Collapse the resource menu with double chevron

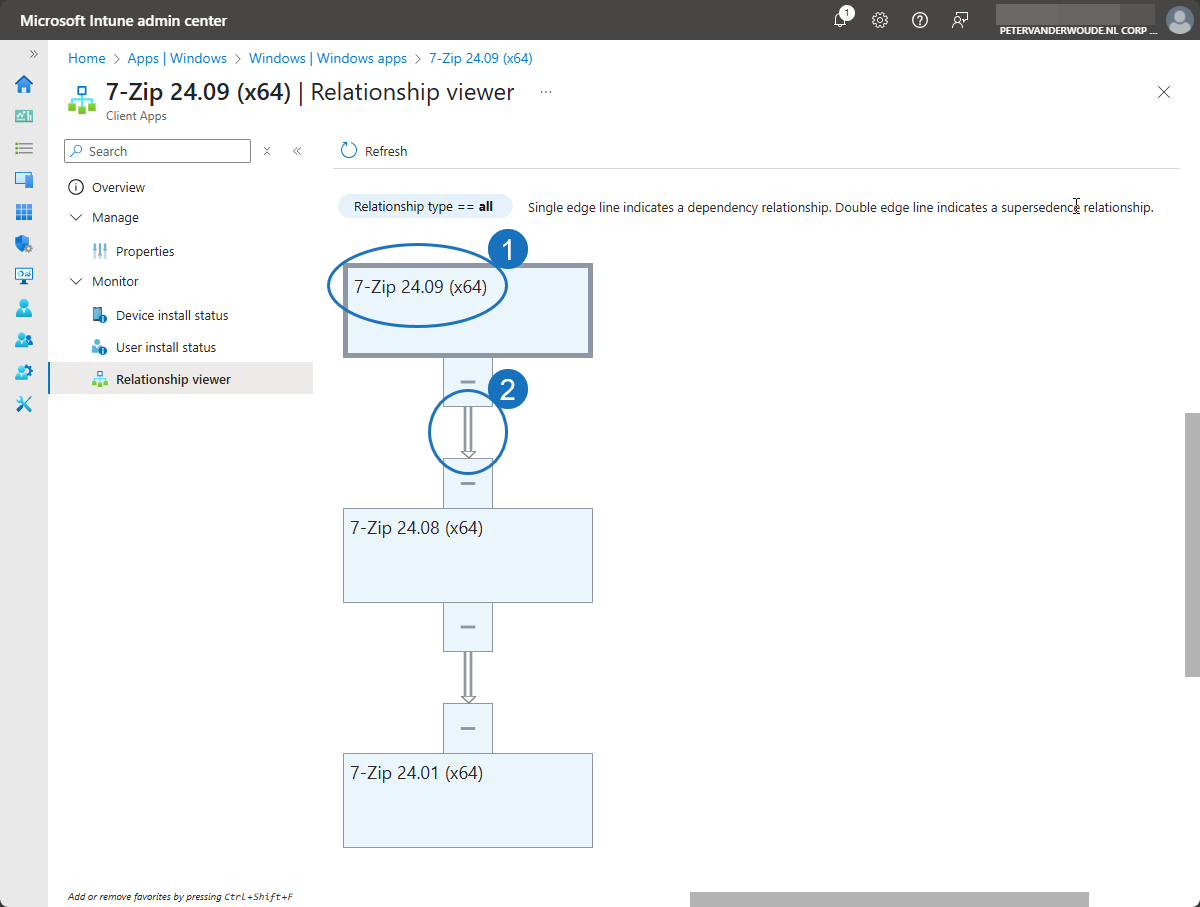(297, 151)
